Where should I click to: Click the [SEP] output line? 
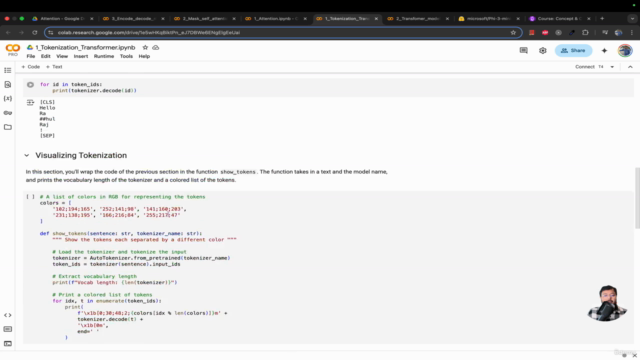click(47, 136)
